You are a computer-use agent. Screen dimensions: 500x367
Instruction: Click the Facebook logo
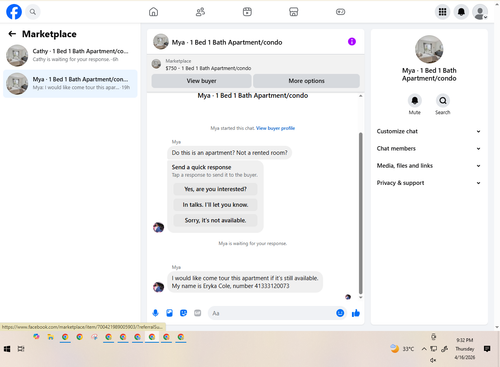tap(14, 12)
